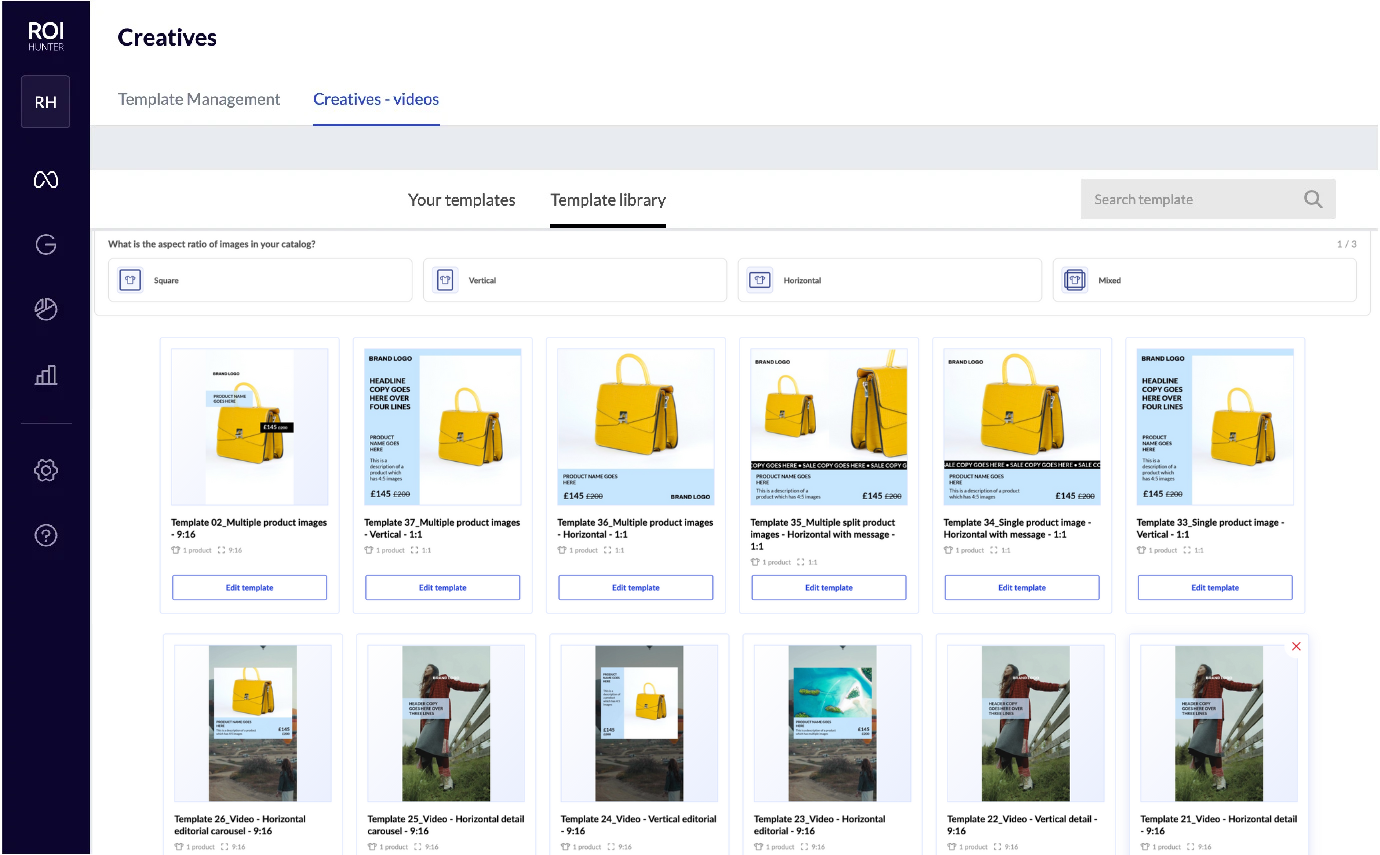1380x855 pixels.
Task: Click Template 26_Video Horizontal editorial carousel title
Action: 240,825
